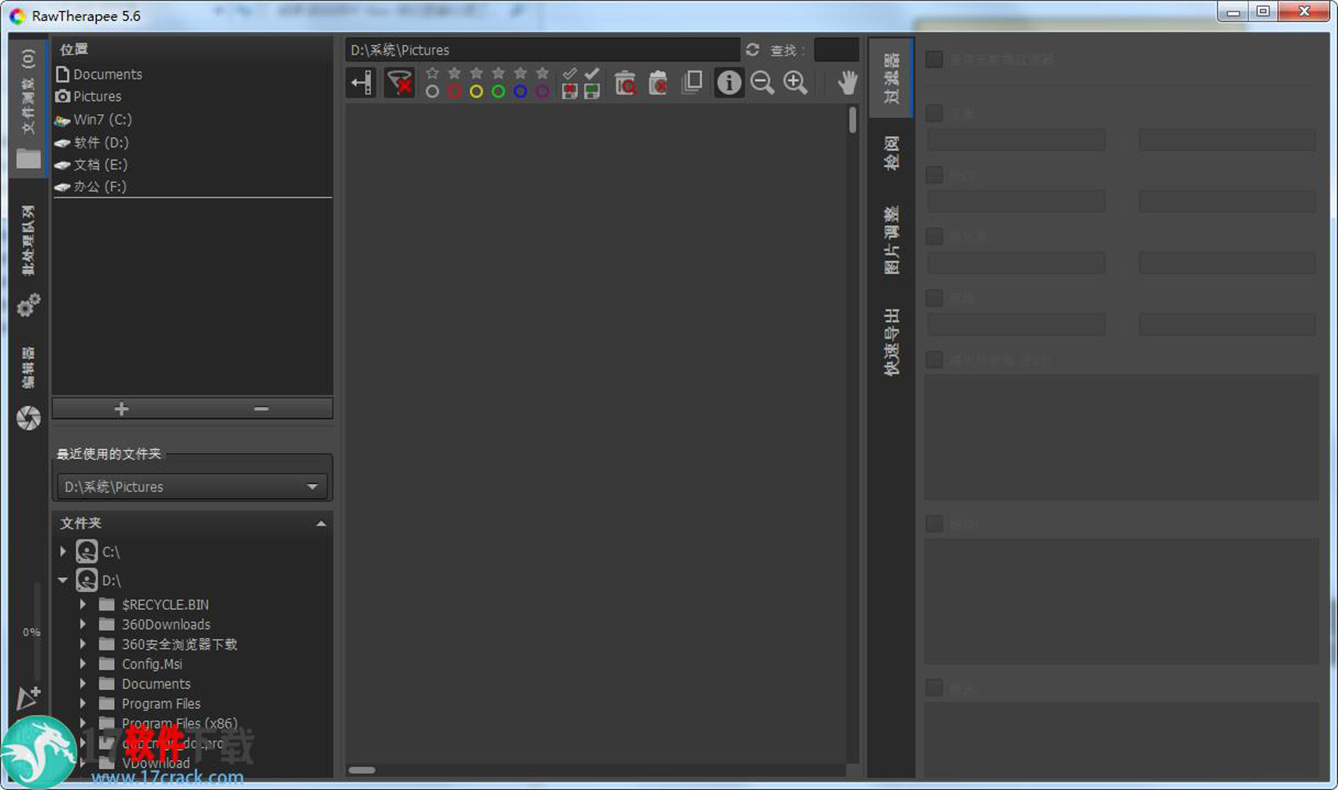Open the recent folders dropdown D:\系统\Pictures

click(192, 487)
